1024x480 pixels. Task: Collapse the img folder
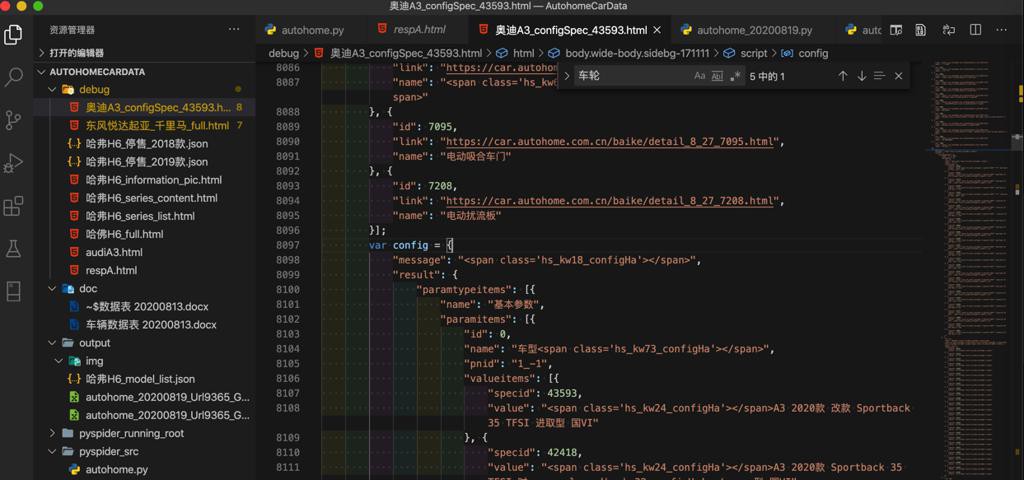(x=60, y=361)
